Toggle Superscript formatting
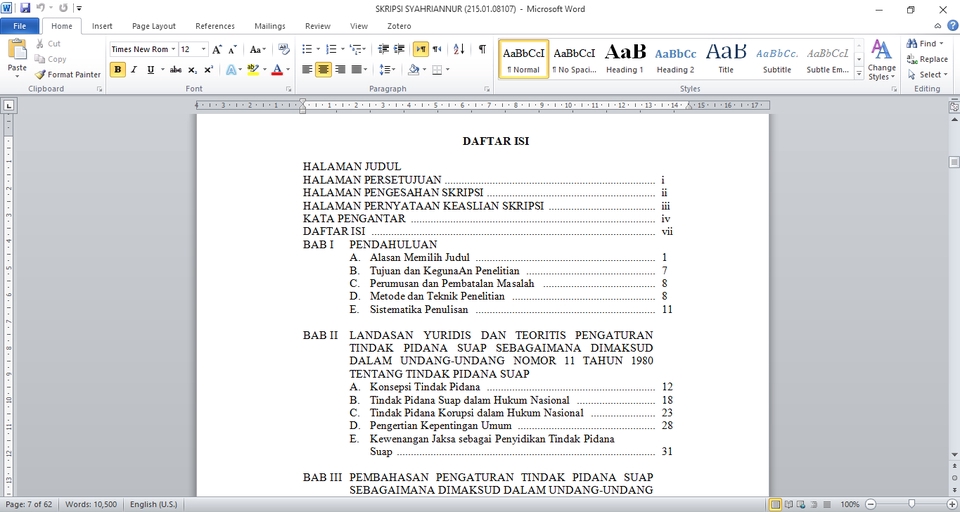 pos(209,70)
